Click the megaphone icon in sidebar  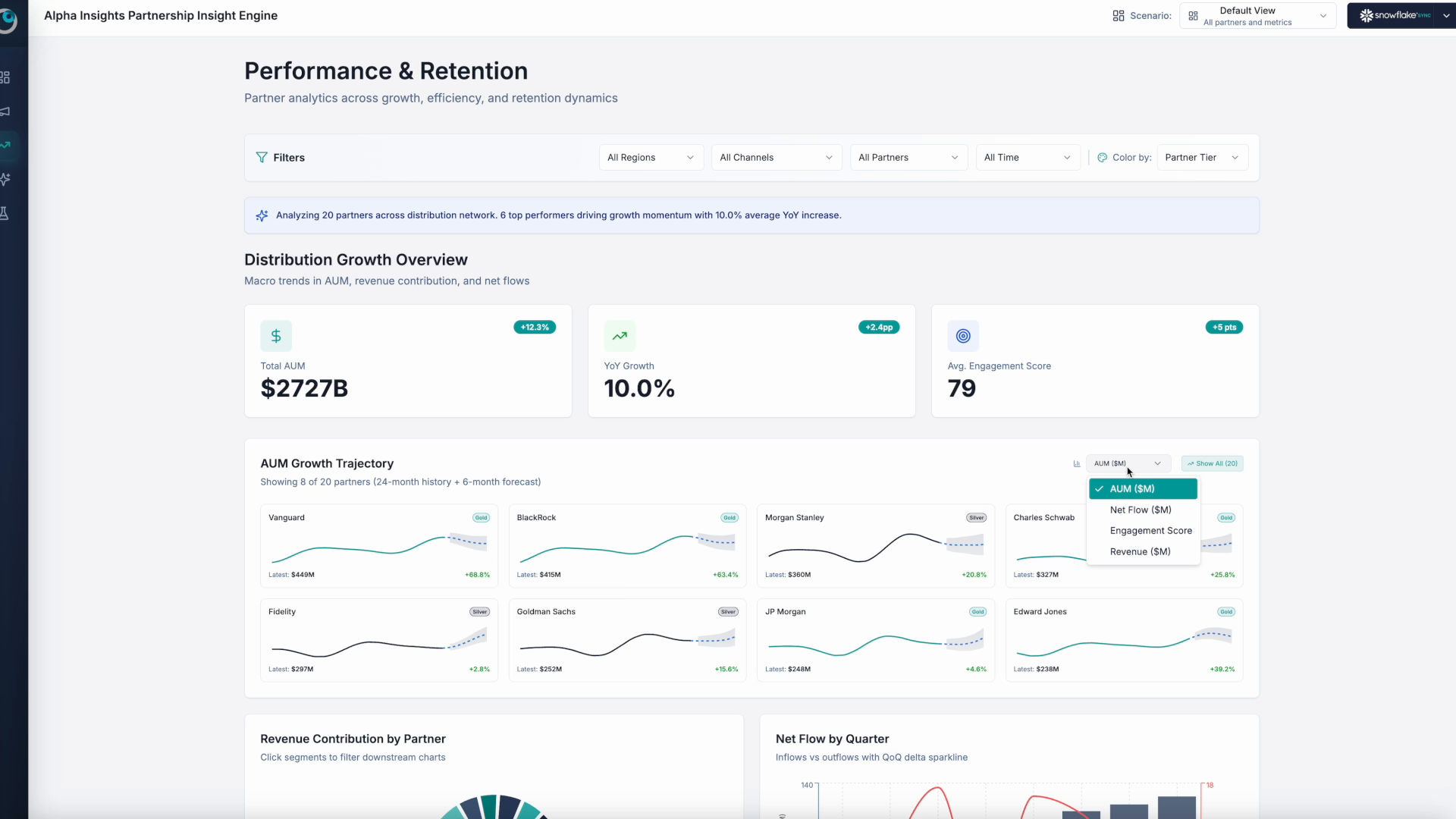[x=5, y=111]
